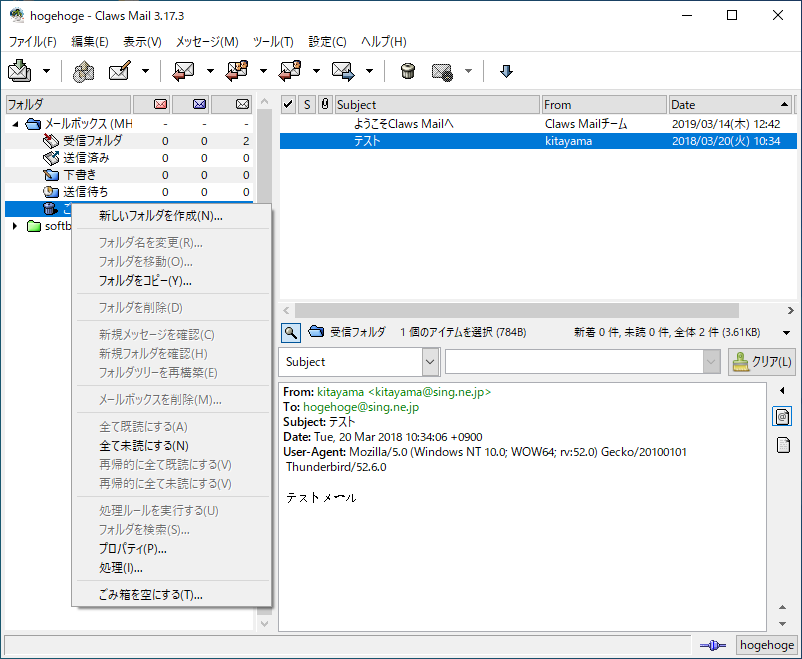Click the Compose new message icon
This screenshot has width=802, height=659.
point(120,71)
